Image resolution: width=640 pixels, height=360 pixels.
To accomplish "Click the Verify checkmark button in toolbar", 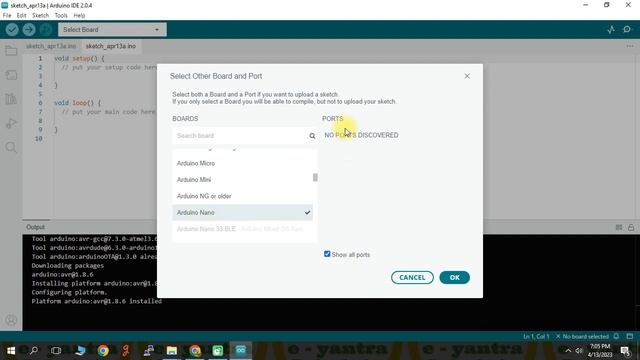I will coord(12,29).
